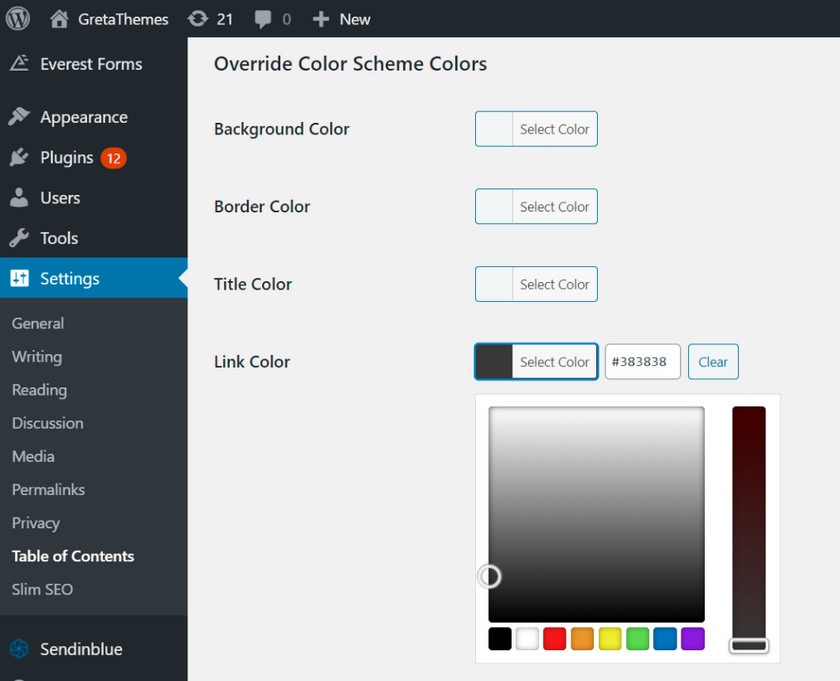Image resolution: width=840 pixels, height=681 pixels.
Task: Click the gradient color picker square
Action: pos(596,514)
